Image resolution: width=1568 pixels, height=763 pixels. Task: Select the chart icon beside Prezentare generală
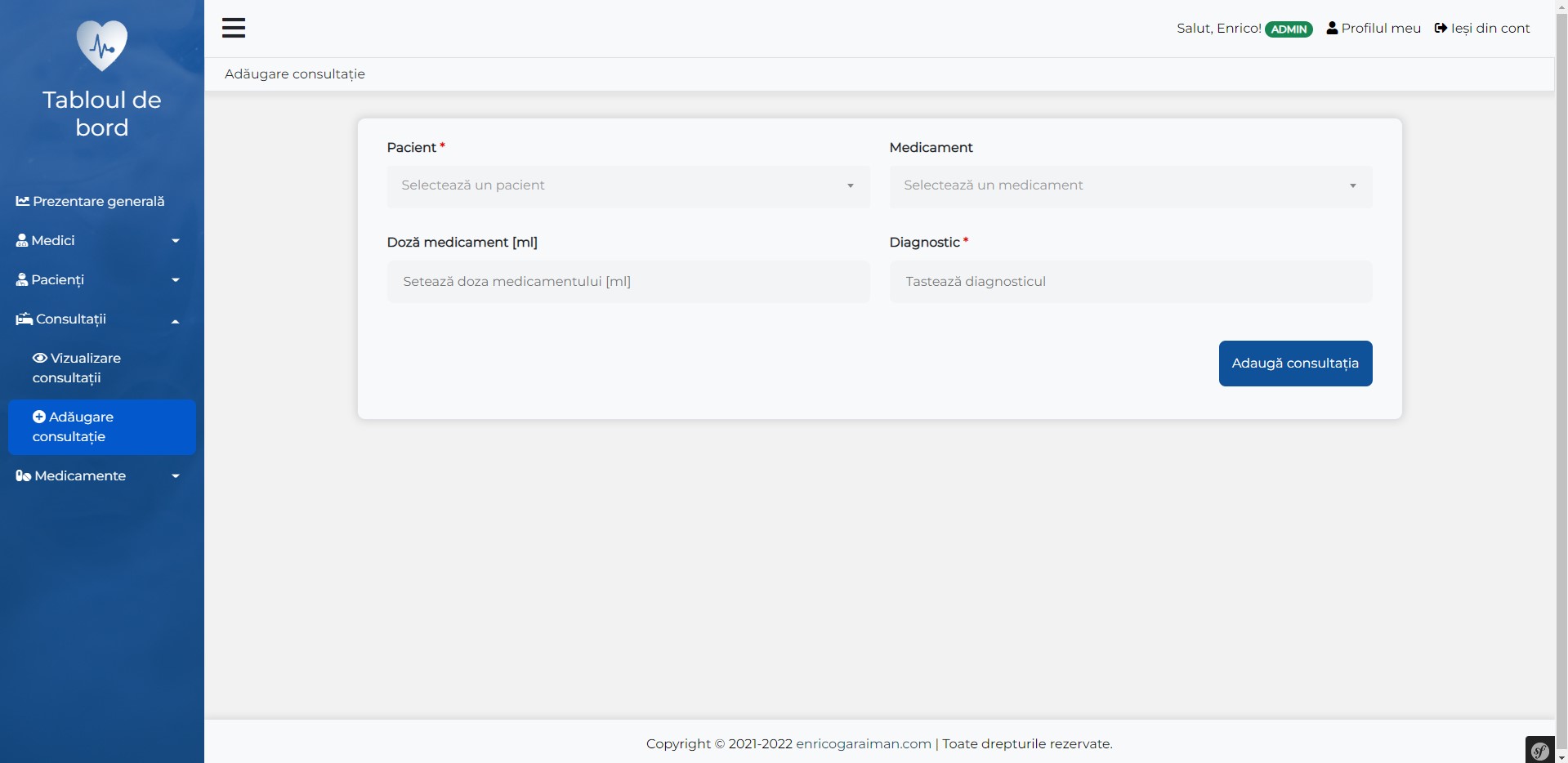24,201
